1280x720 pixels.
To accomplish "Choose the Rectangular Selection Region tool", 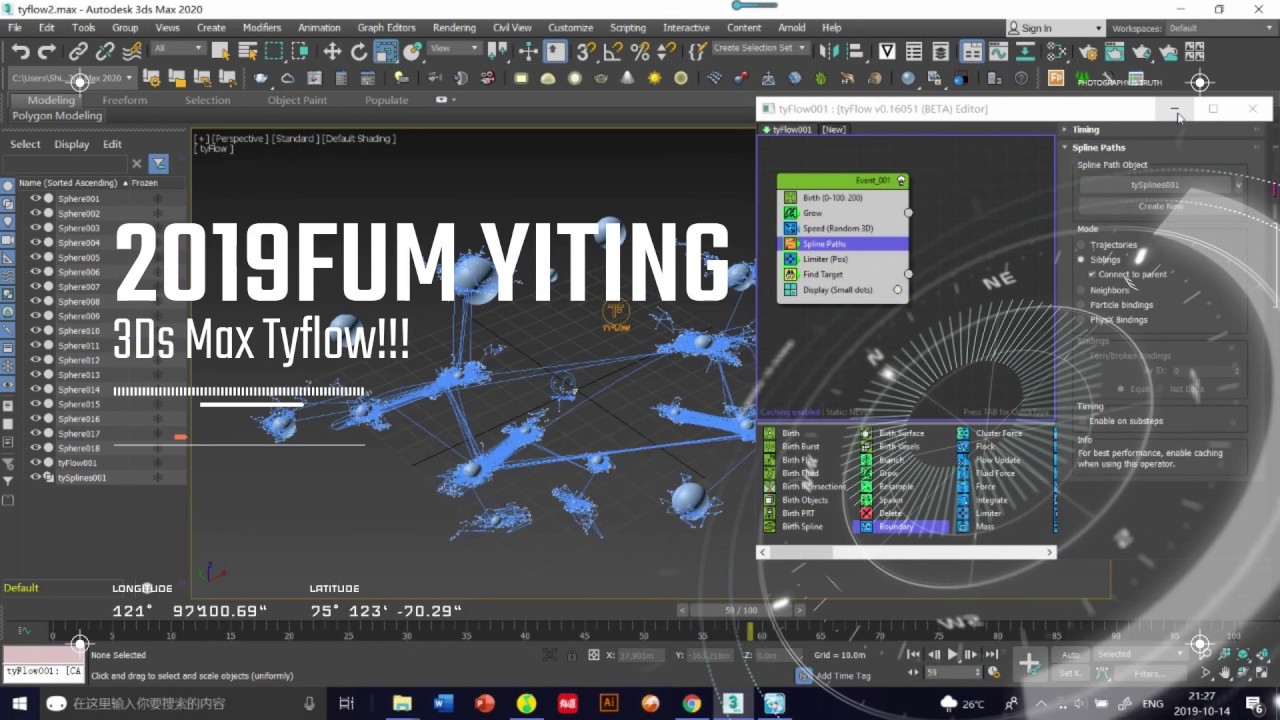I will [x=273, y=51].
